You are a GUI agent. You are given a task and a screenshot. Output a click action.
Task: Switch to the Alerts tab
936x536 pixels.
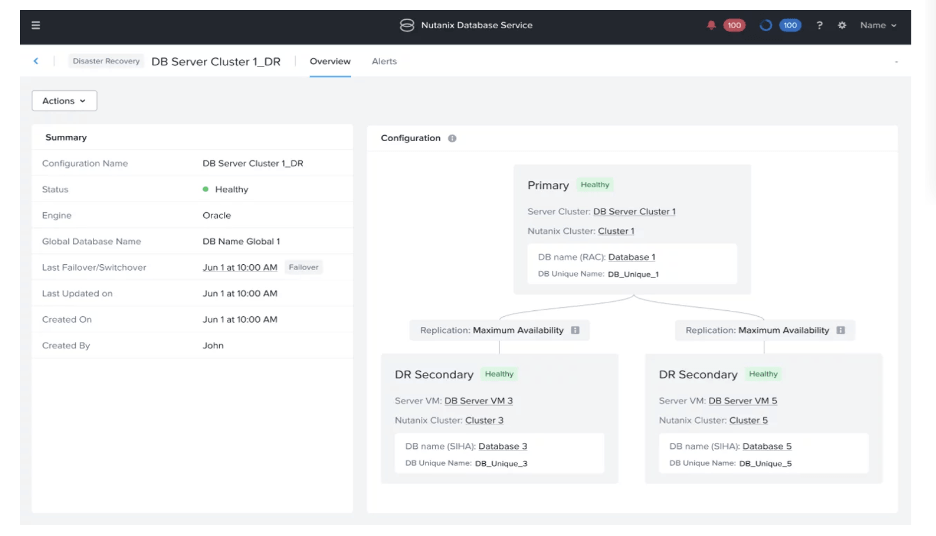[x=384, y=61]
